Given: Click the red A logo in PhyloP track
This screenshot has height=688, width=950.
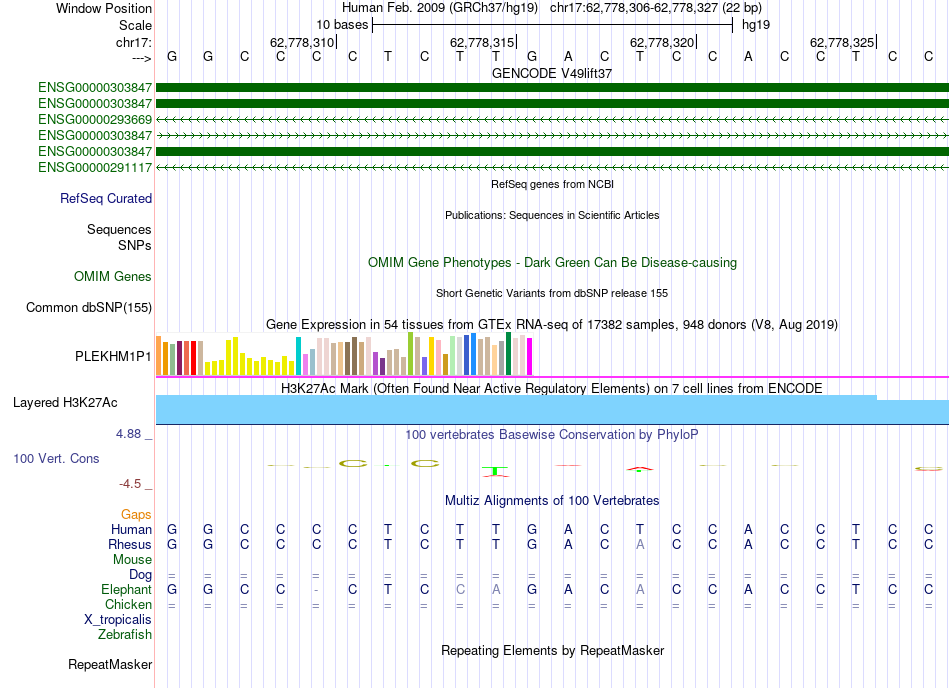Looking at the screenshot, I should click(x=640, y=469).
